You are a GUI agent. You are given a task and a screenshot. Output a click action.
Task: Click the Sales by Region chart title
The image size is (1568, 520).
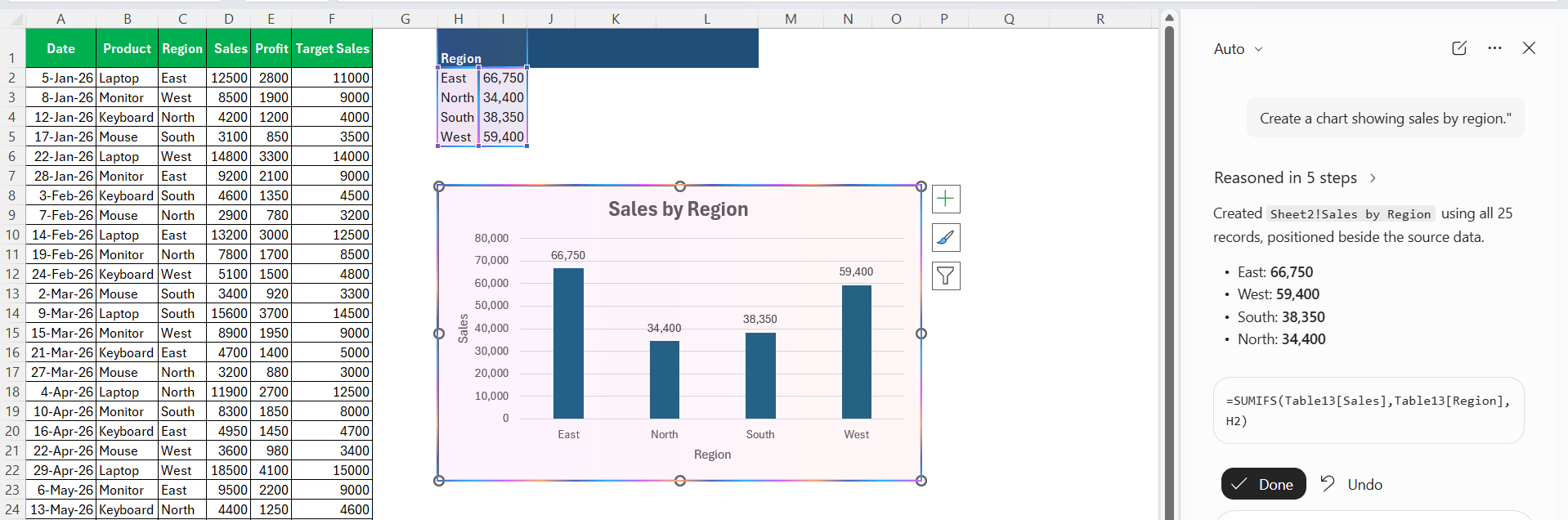678,209
